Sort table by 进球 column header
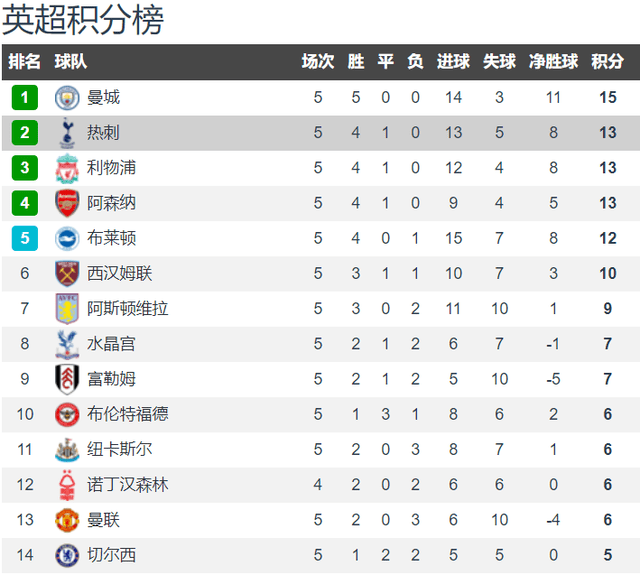Screen dimensions: 640x575 point(453,62)
